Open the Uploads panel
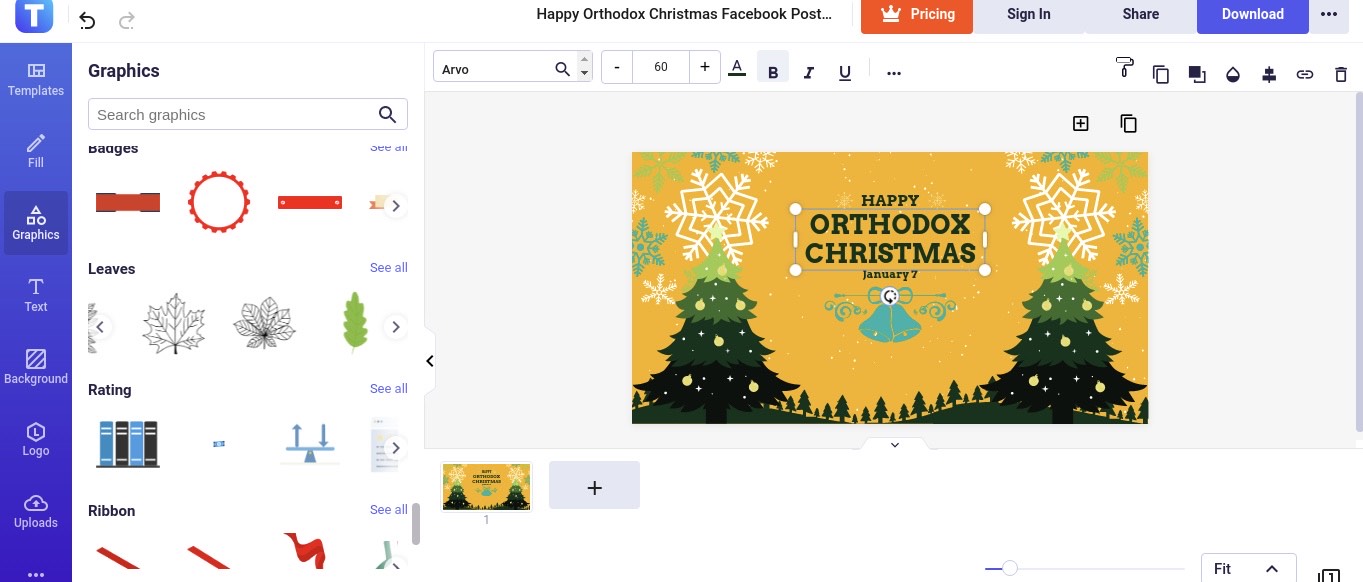1363x582 pixels. pos(36,511)
